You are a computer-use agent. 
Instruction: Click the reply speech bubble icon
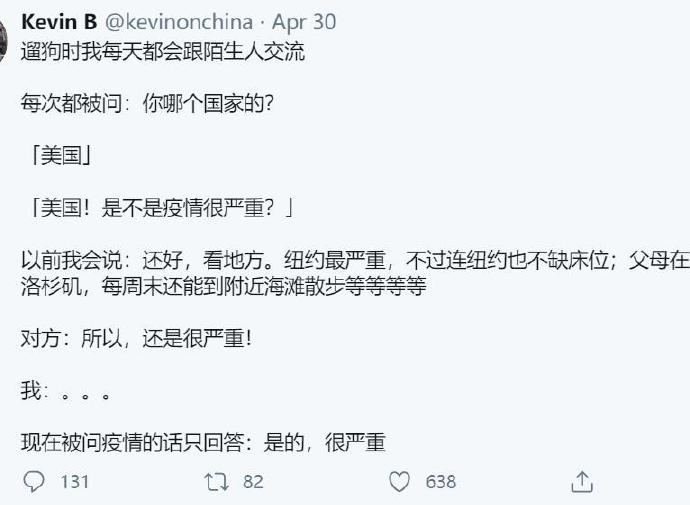33,482
